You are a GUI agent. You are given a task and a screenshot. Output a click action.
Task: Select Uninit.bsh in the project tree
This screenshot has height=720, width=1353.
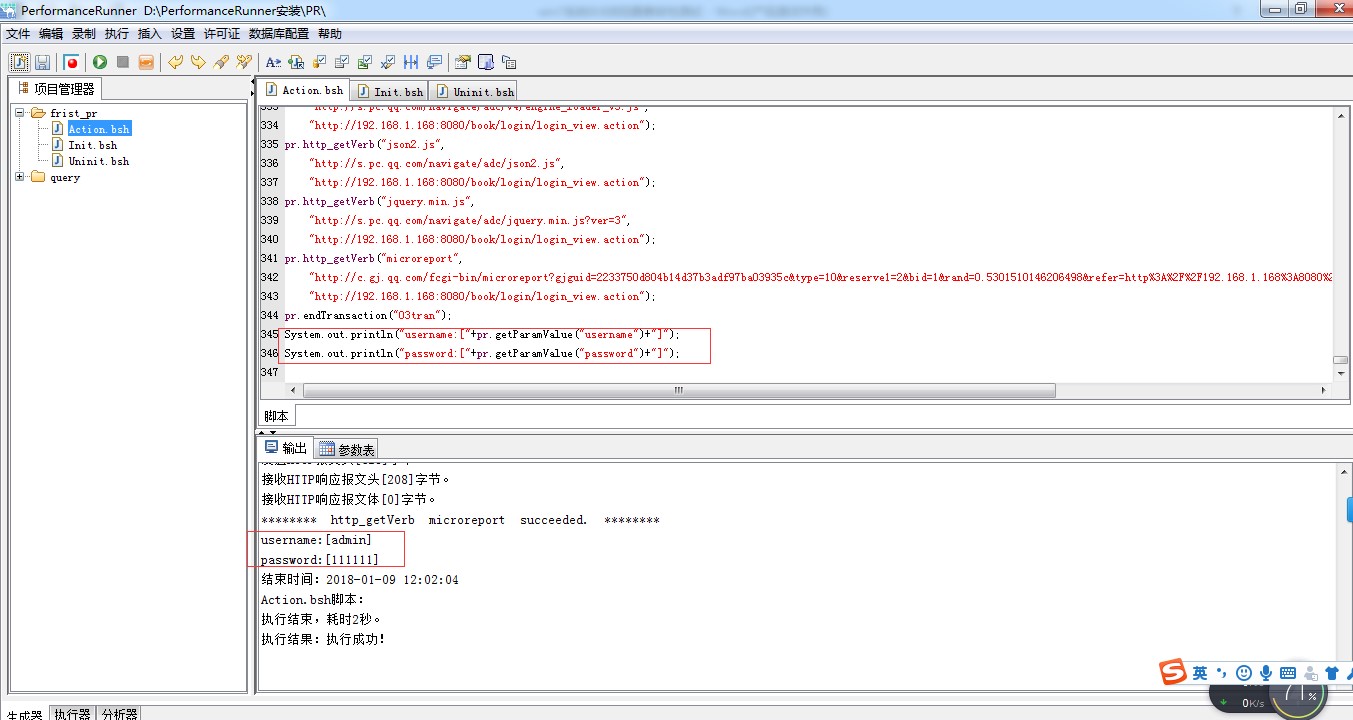(x=98, y=161)
